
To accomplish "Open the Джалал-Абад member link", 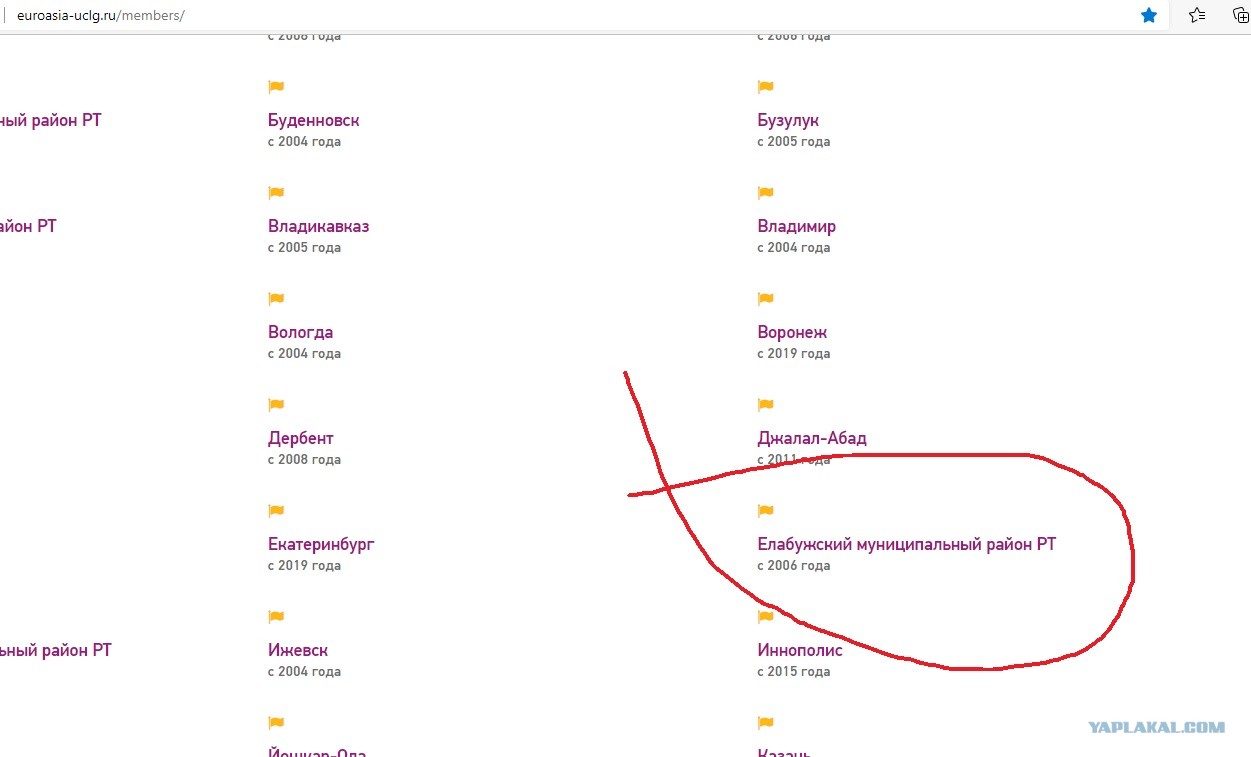I will [x=812, y=439].
